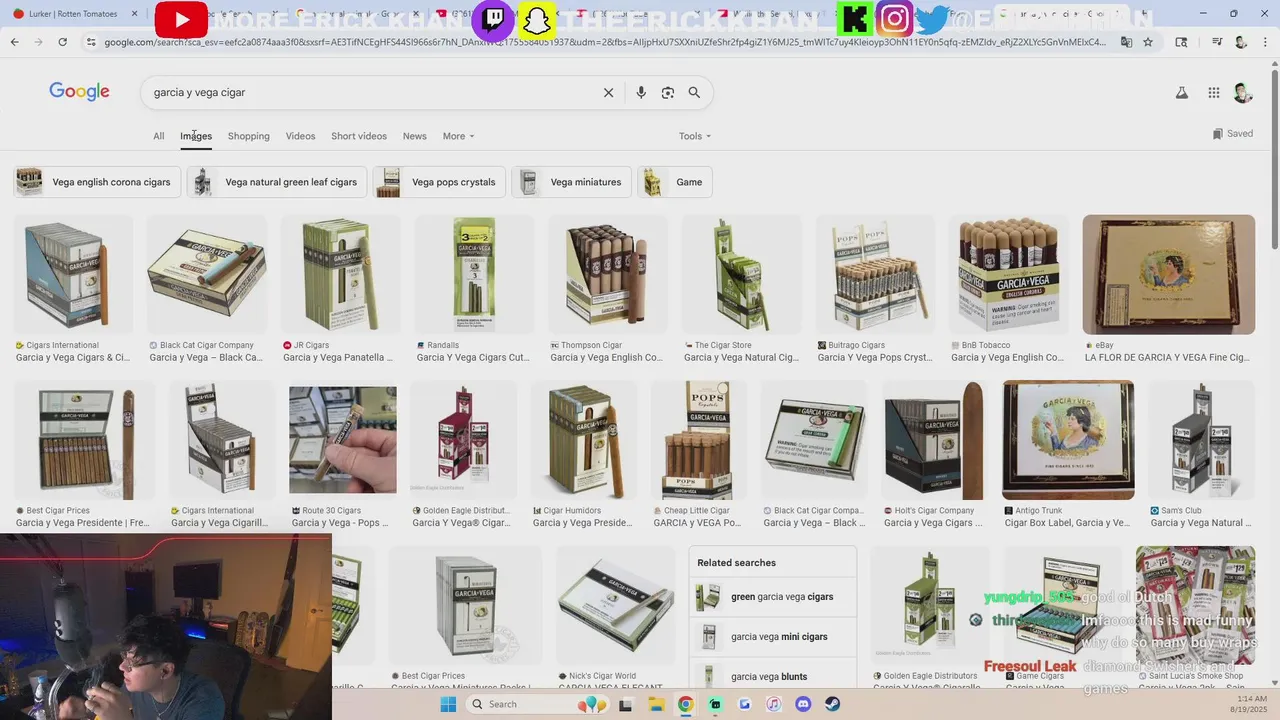Open the Thompson Cigar English Corona image
This screenshot has width=1280, height=720.
click(608, 275)
